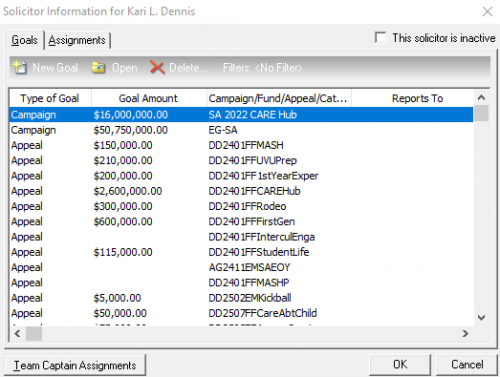This screenshot has width=500, height=377.
Task: Click the horizontal scrollbar thumb
Action: coord(34,333)
